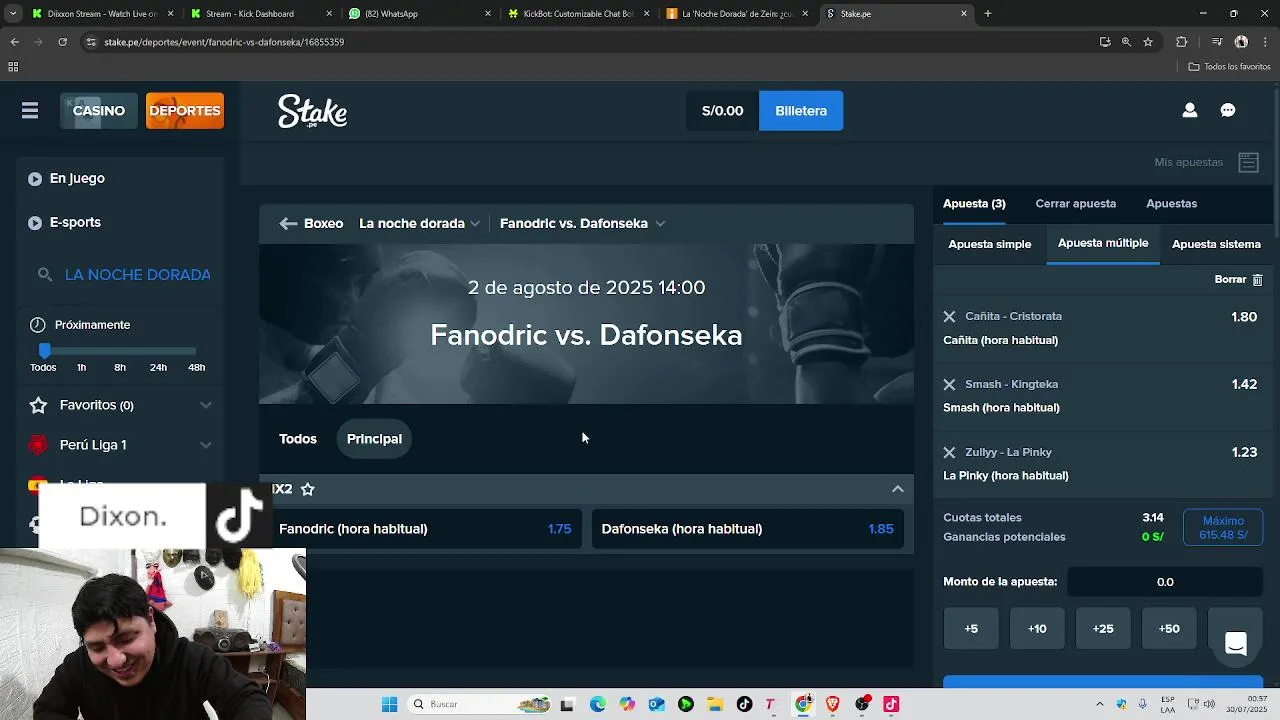
Task: Collapse the 1X2 market section
Action: 897,489
